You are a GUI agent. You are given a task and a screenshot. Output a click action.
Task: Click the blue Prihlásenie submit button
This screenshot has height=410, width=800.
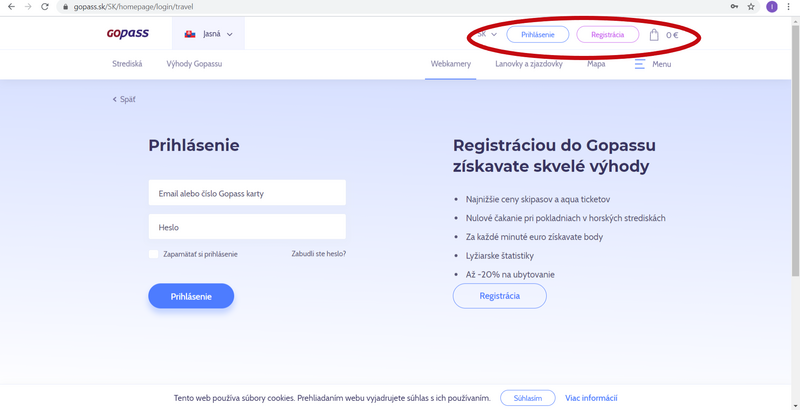pos(191,296)
